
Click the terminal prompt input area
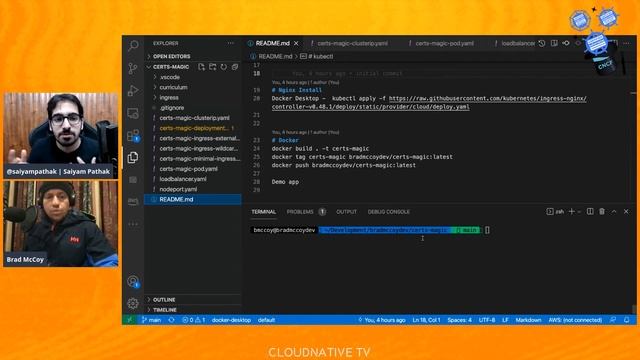click(487, 230)
